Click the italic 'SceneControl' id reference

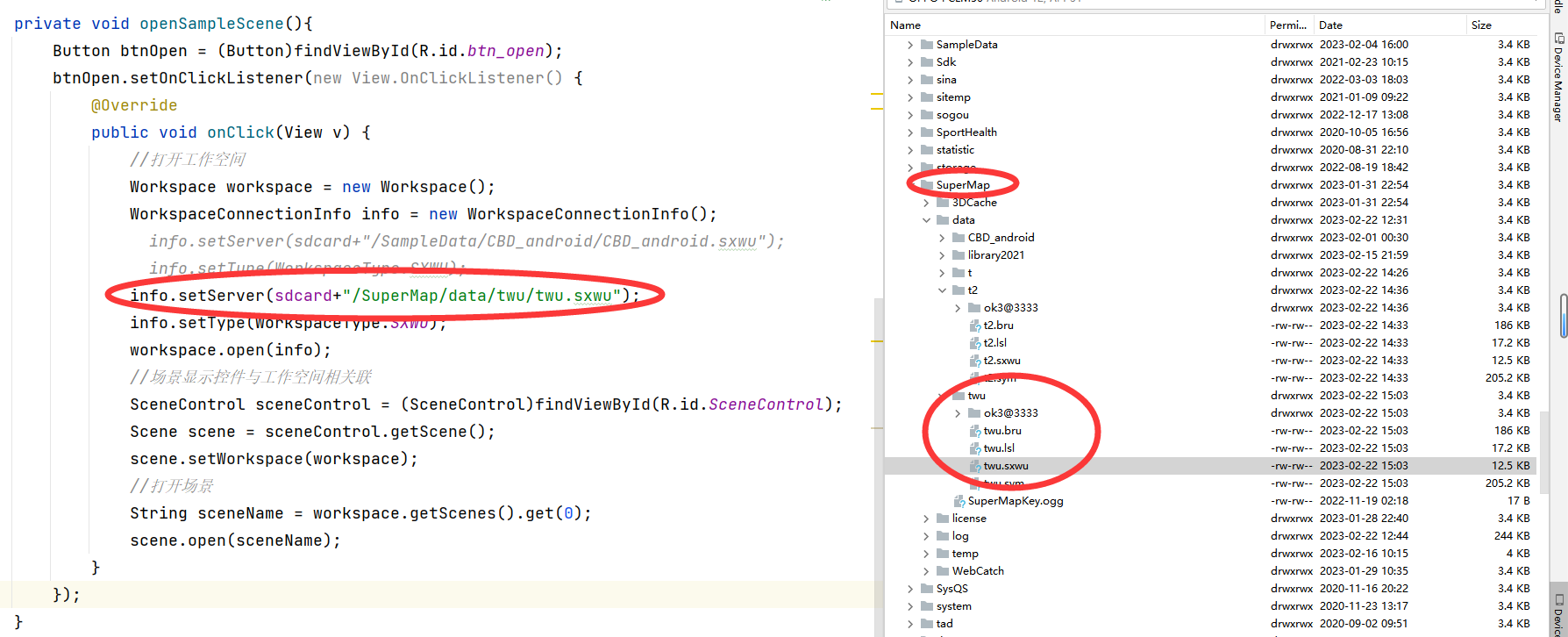(766, 404)
